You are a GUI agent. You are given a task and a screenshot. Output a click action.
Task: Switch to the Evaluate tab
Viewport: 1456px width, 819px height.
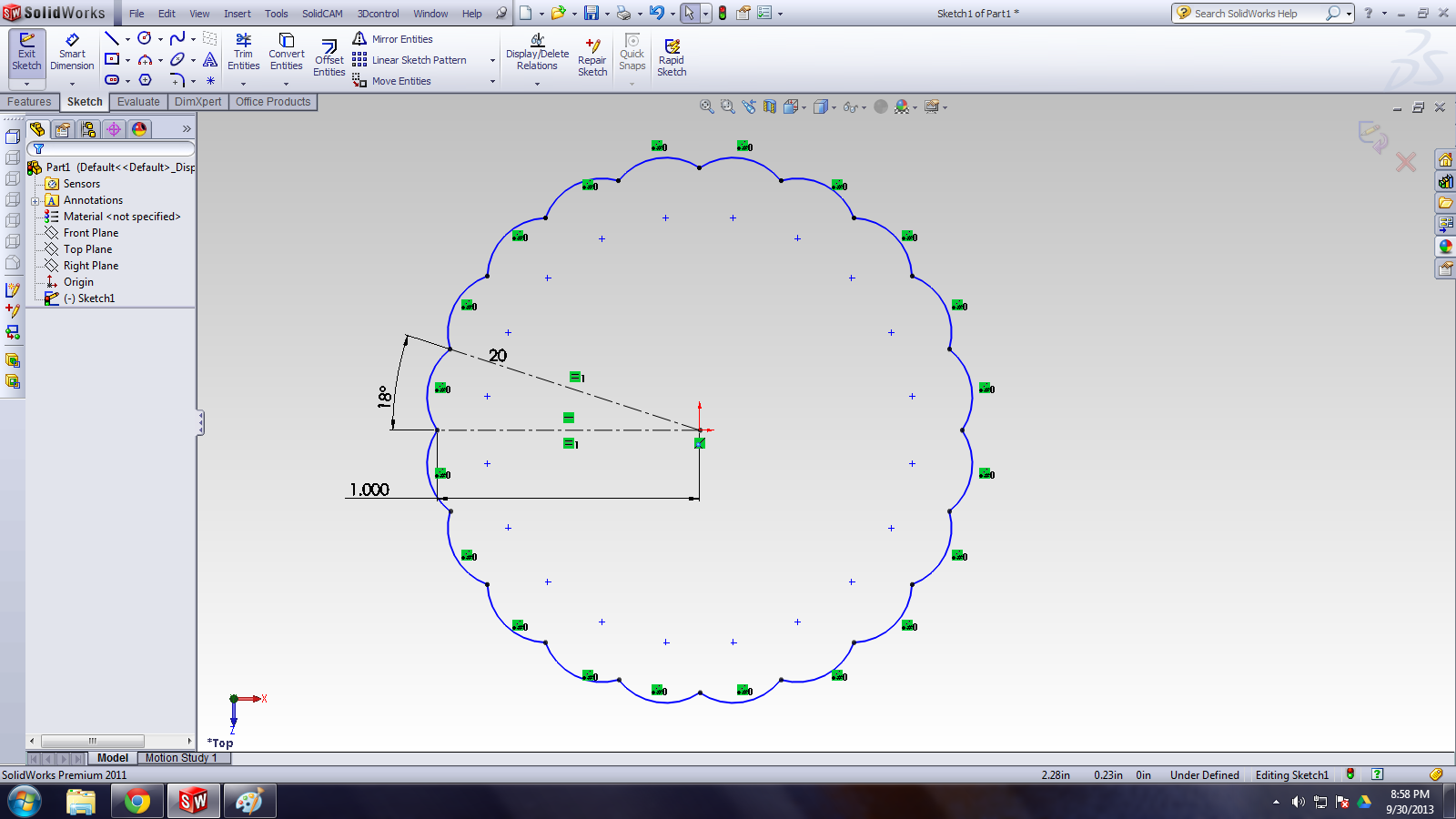point(138,102)
